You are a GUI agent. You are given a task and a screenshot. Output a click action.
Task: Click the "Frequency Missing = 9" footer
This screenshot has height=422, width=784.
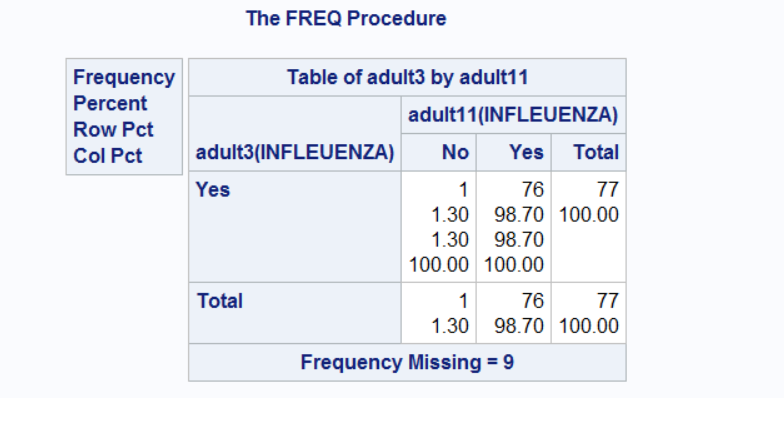click(x=407, y=362)
